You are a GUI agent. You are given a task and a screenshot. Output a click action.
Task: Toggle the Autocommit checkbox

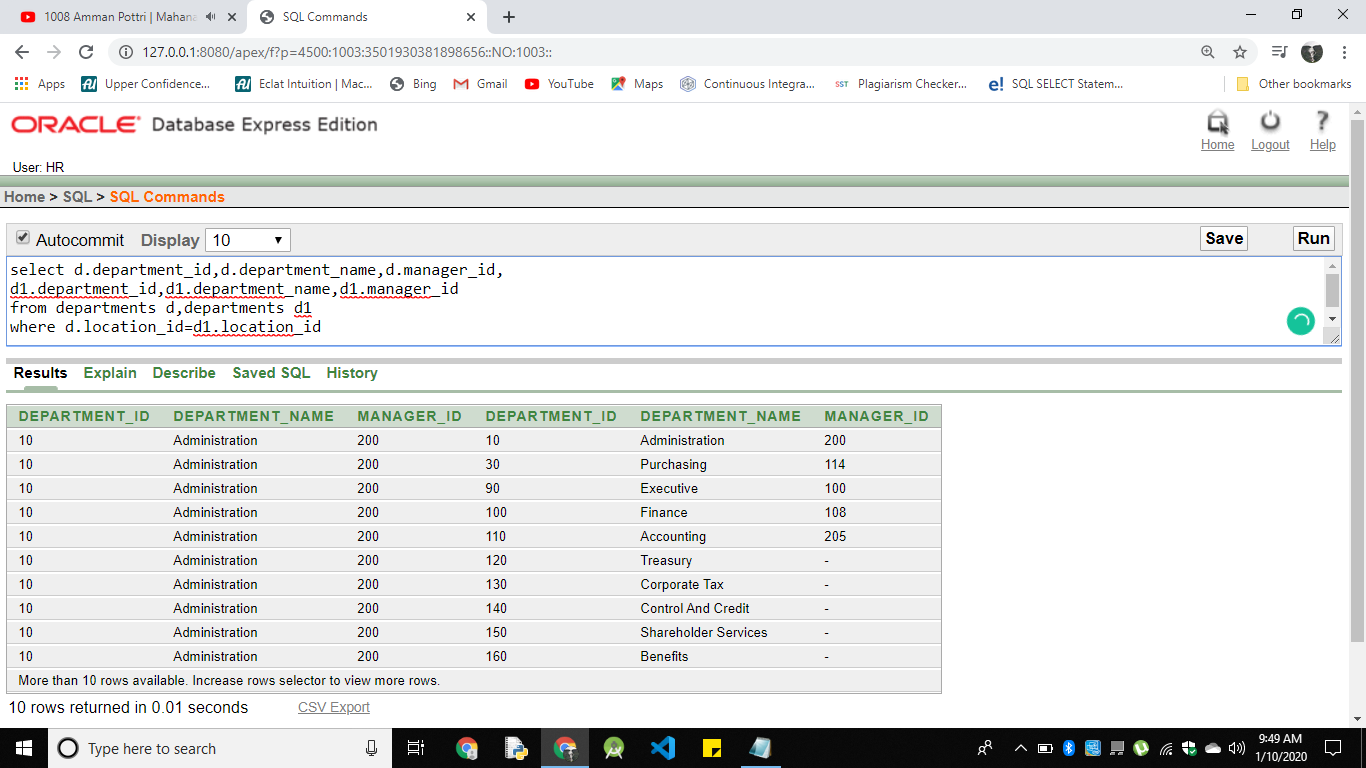(23, 238)
